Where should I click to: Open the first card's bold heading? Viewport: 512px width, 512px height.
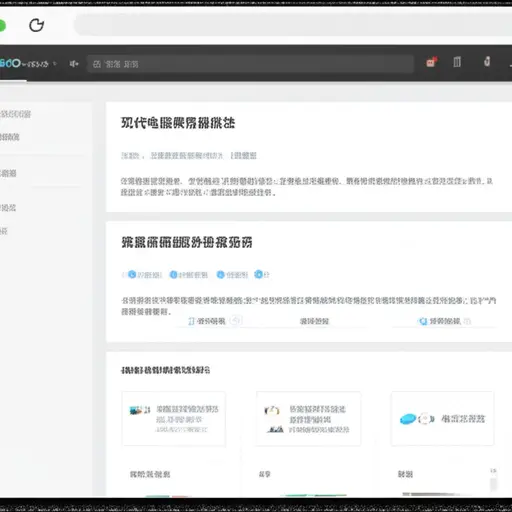coord(178,123)
